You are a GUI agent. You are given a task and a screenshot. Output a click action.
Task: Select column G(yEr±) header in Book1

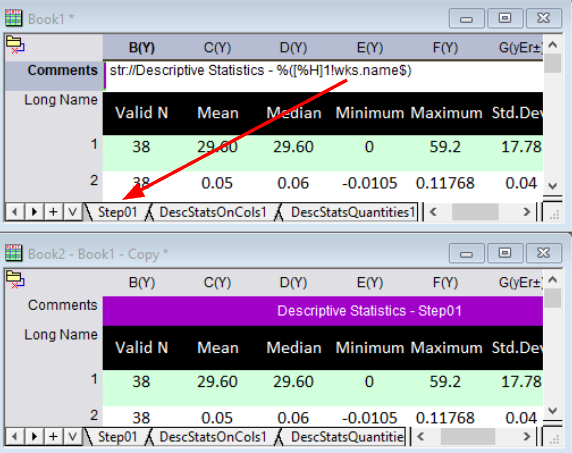tap(514, 47)
